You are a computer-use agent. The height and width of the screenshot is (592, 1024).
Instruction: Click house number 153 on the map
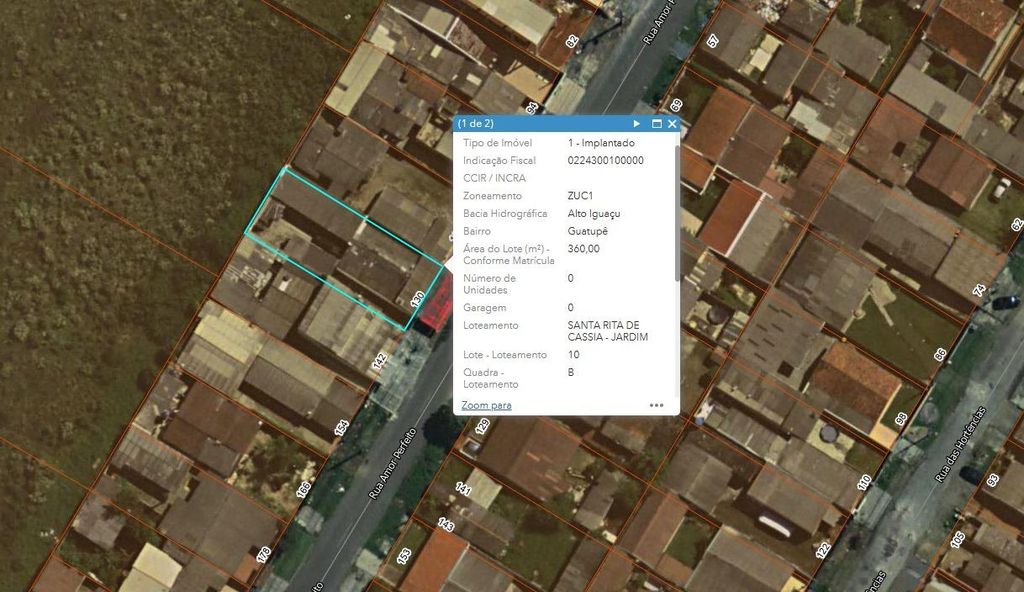404,556
